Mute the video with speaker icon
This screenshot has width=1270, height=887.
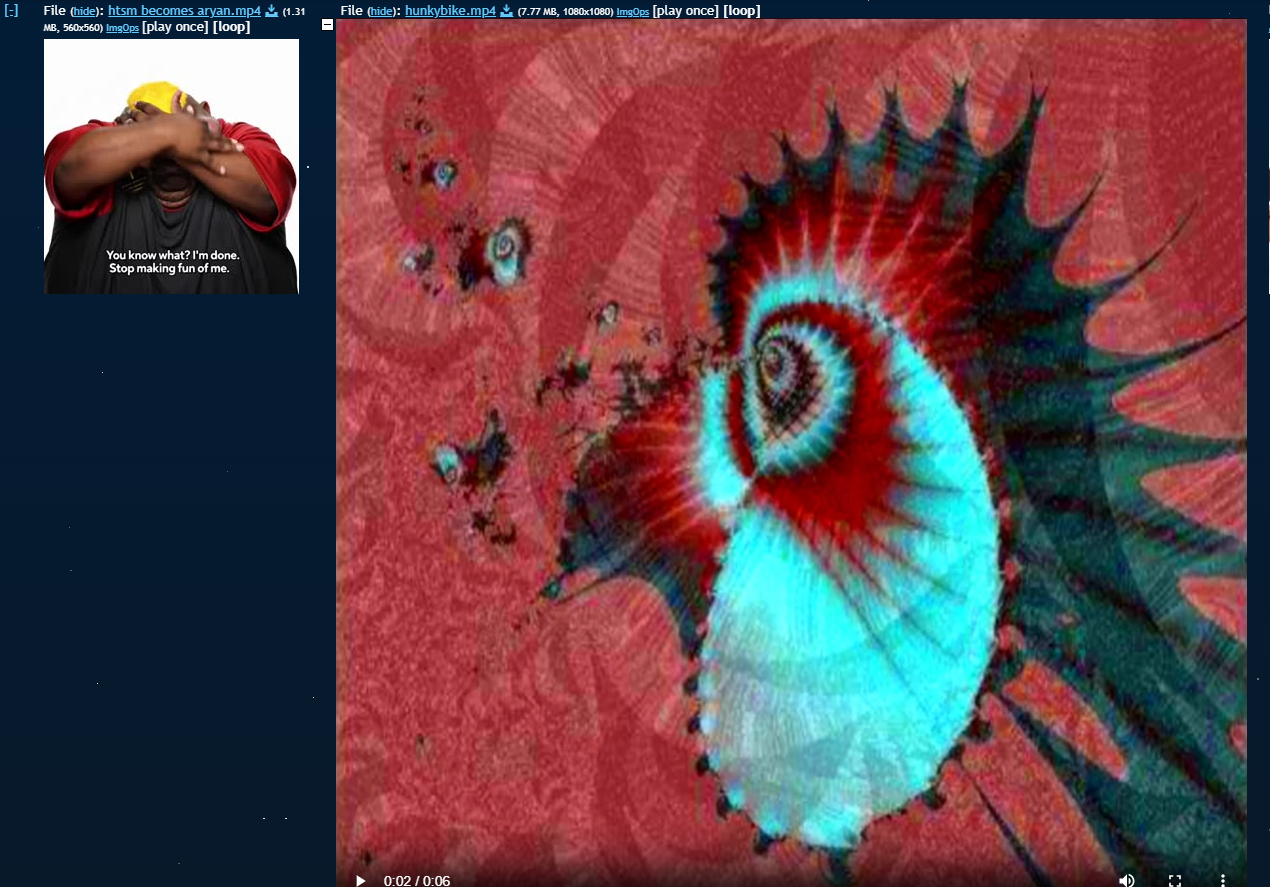point(1127,880)
